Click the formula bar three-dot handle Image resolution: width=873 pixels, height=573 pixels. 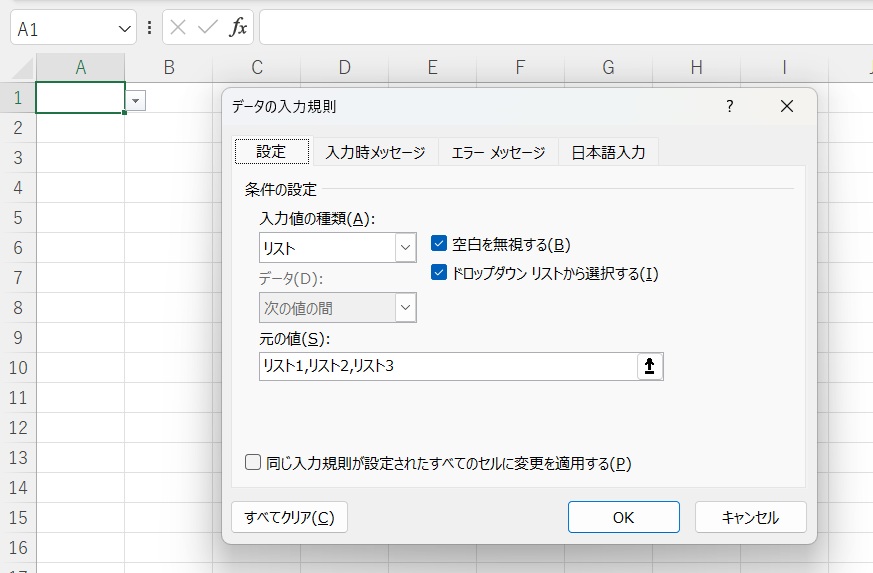pos(150,28)
